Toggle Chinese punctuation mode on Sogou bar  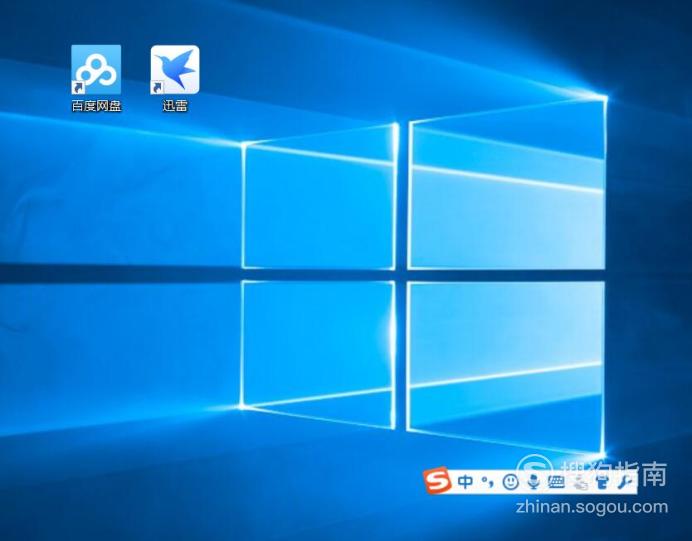pyautogui.click(x=488, y=481)
